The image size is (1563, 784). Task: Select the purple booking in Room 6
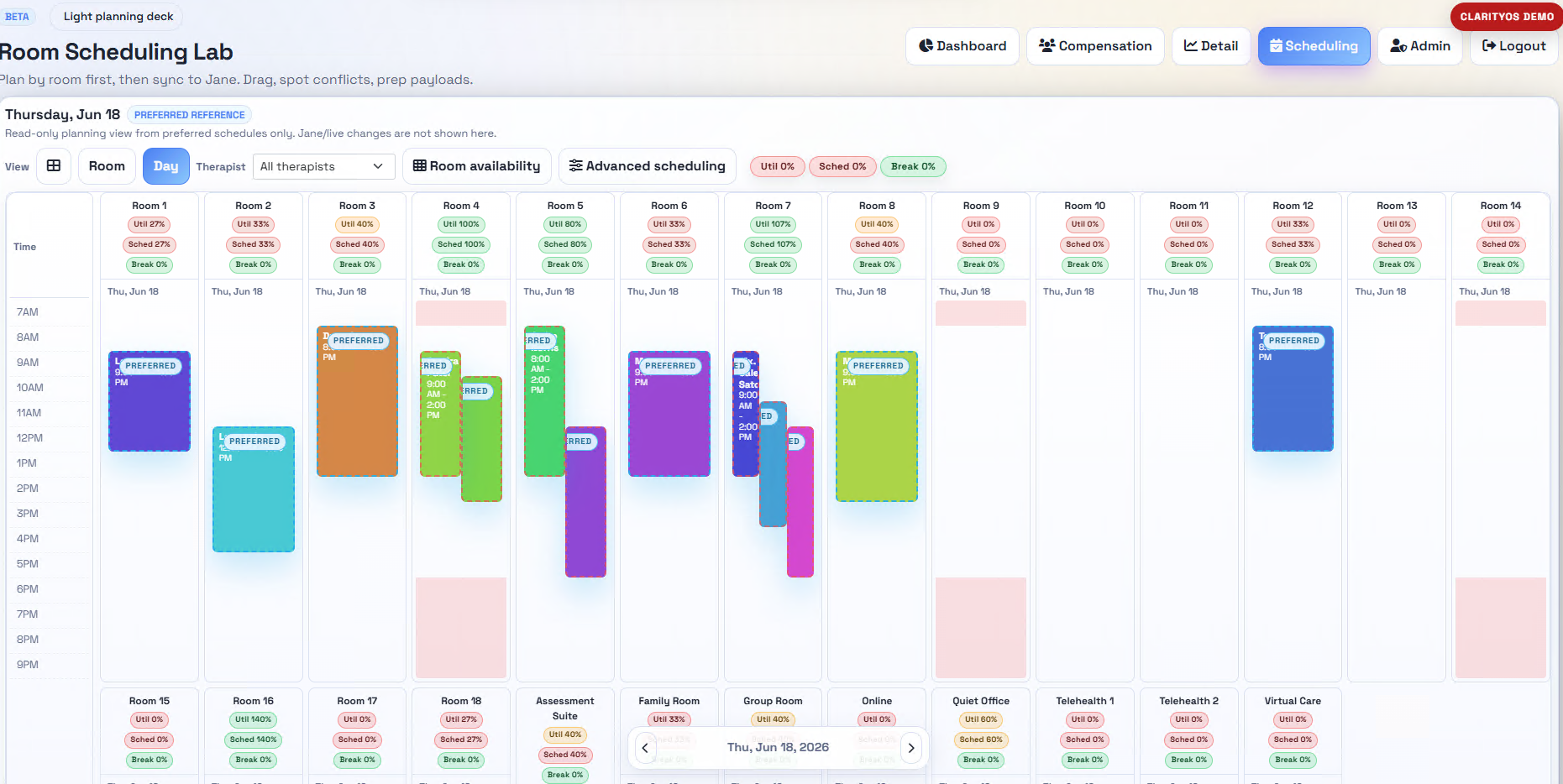[669, 414]
